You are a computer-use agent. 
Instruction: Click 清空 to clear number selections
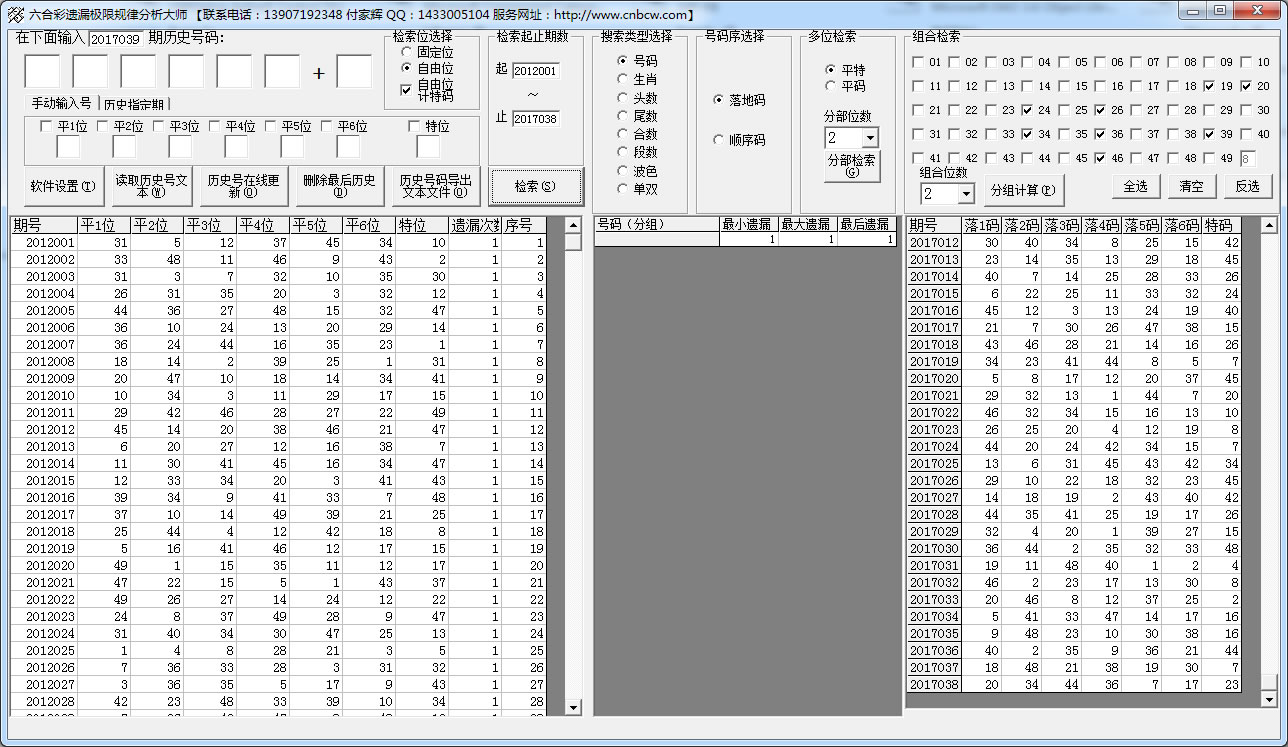(x=1191, y=186)
